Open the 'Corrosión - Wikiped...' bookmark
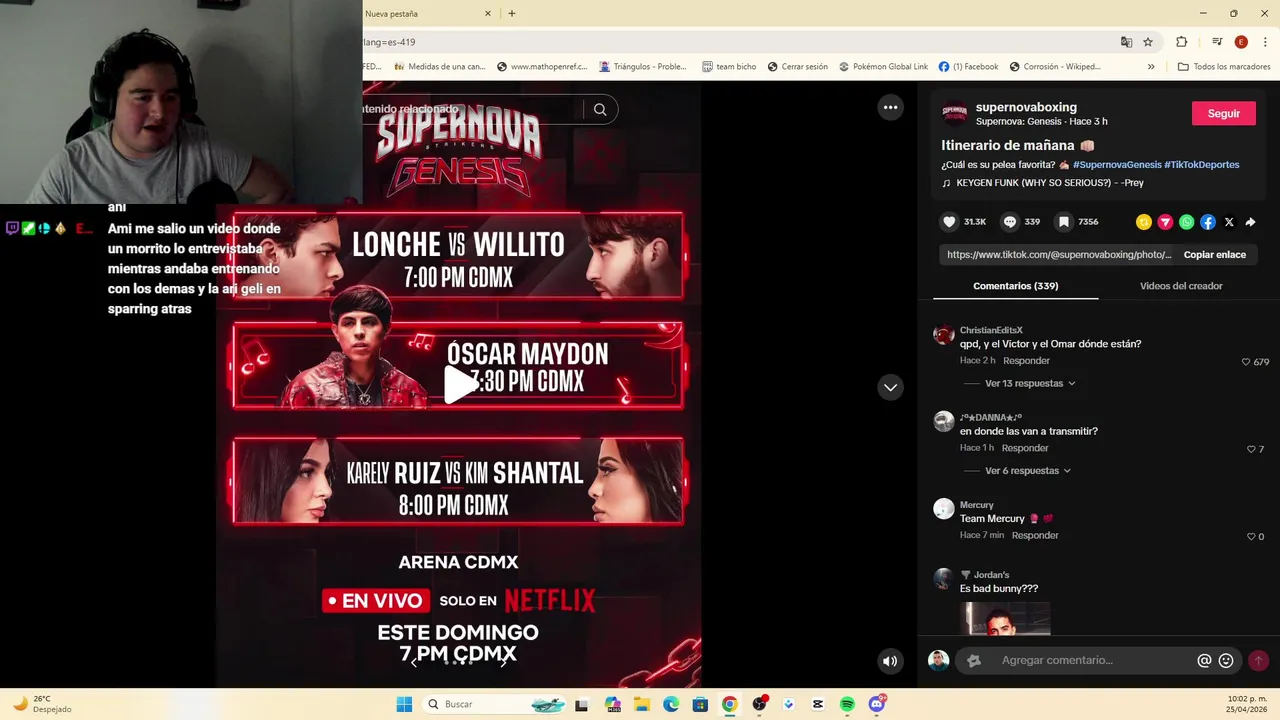The width and height of the screenshot is (1280, 720). pyautogui.click(x=1055, y=67)
